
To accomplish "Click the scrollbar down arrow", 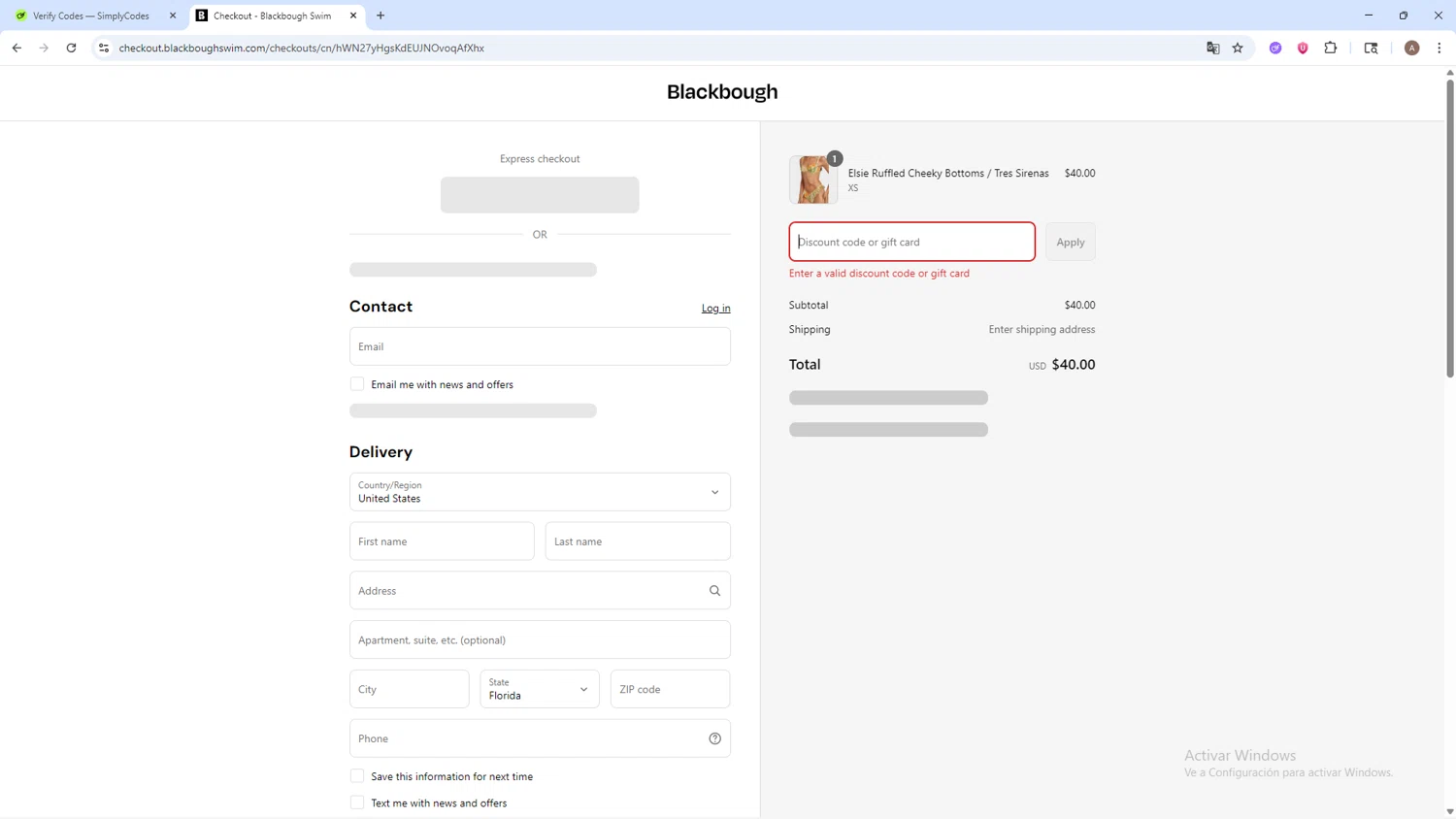I will tap(1449, 811).
